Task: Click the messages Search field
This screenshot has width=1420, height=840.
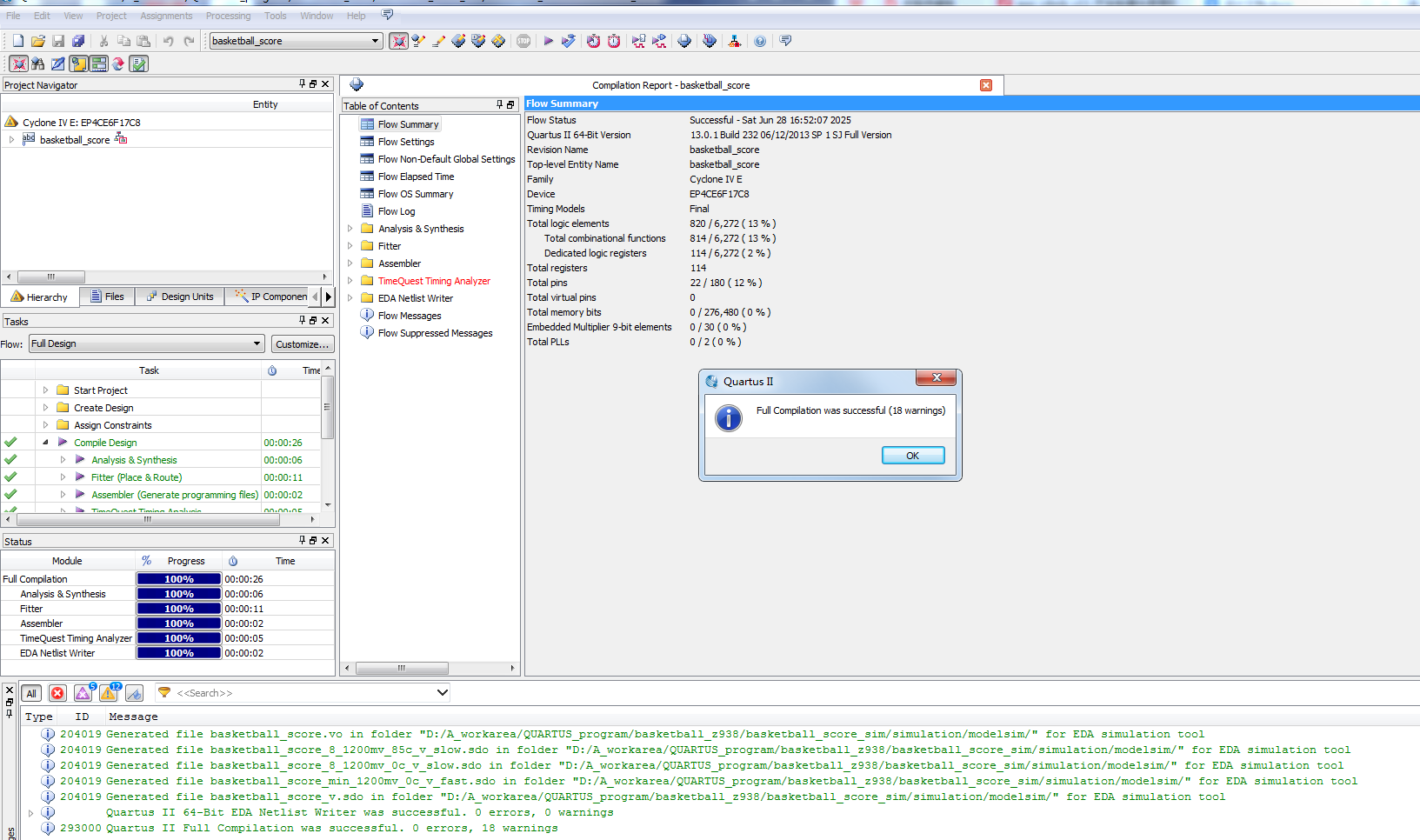Action: (303, 693)
